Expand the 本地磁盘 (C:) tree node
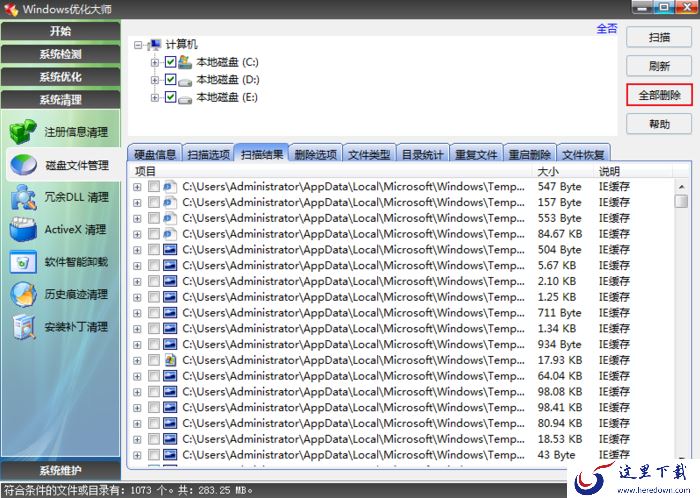The width and height of the screenshot is (700, 498). tap(154, 62)
